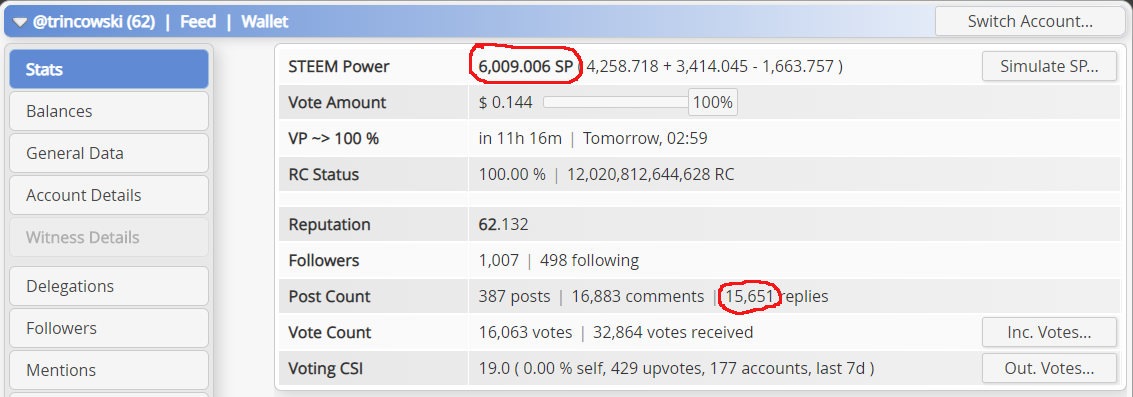Open the General Data sidebar tab
Viewport: 1133px width, 397px height.
(x=109, y=153)
